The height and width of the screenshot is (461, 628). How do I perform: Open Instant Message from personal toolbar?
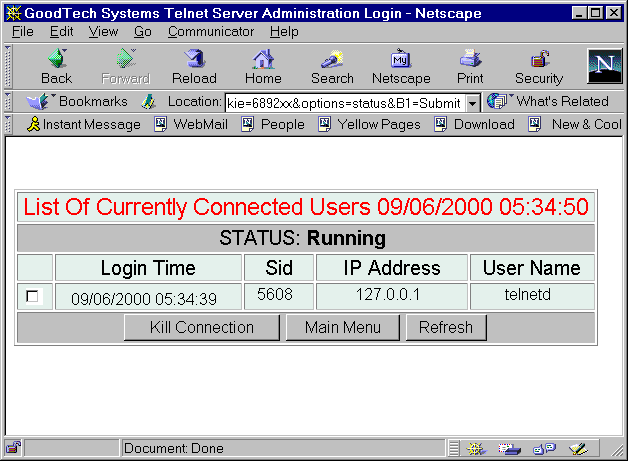[83, 125]
